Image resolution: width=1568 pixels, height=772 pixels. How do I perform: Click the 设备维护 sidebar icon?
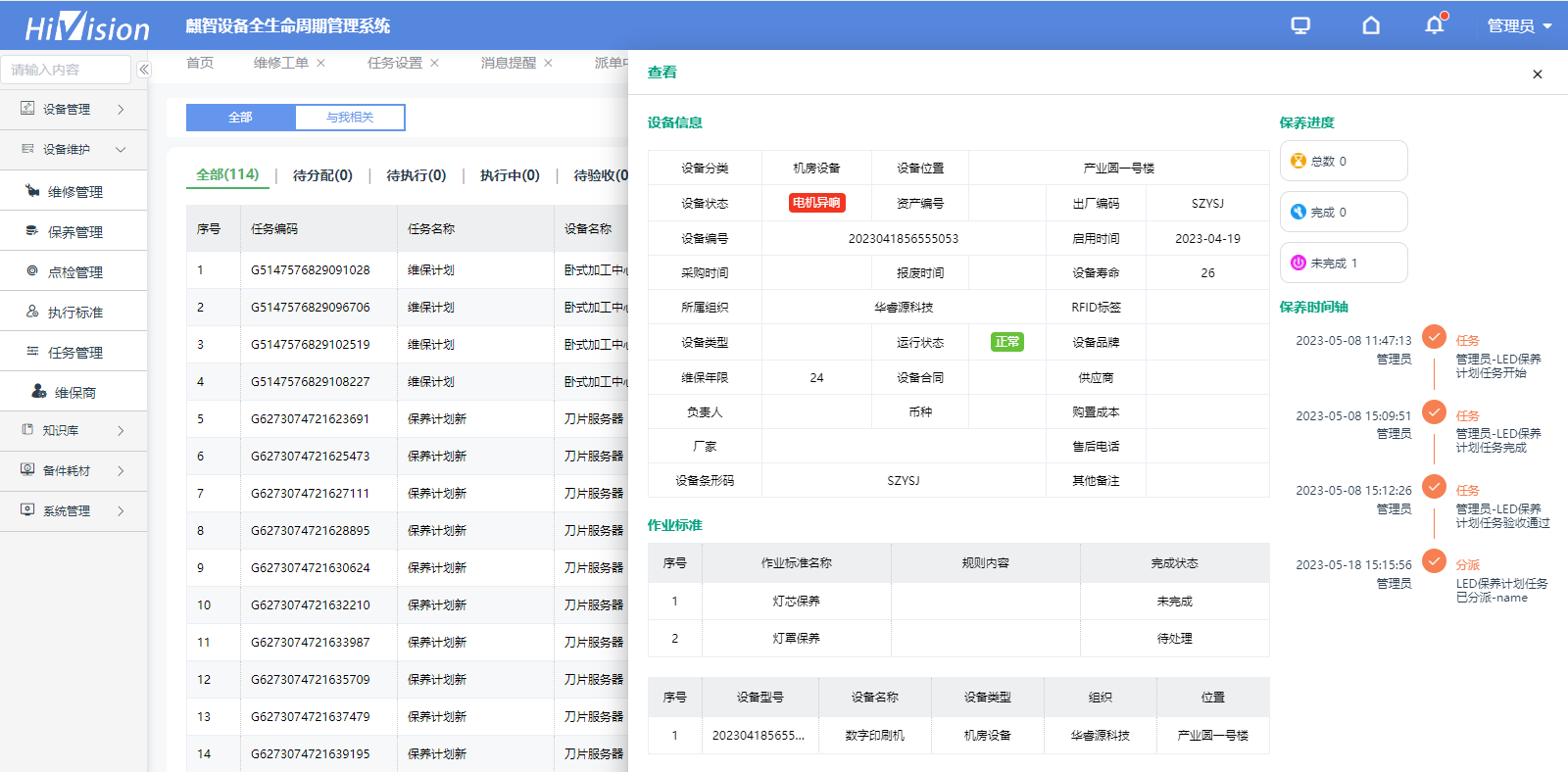27,149
